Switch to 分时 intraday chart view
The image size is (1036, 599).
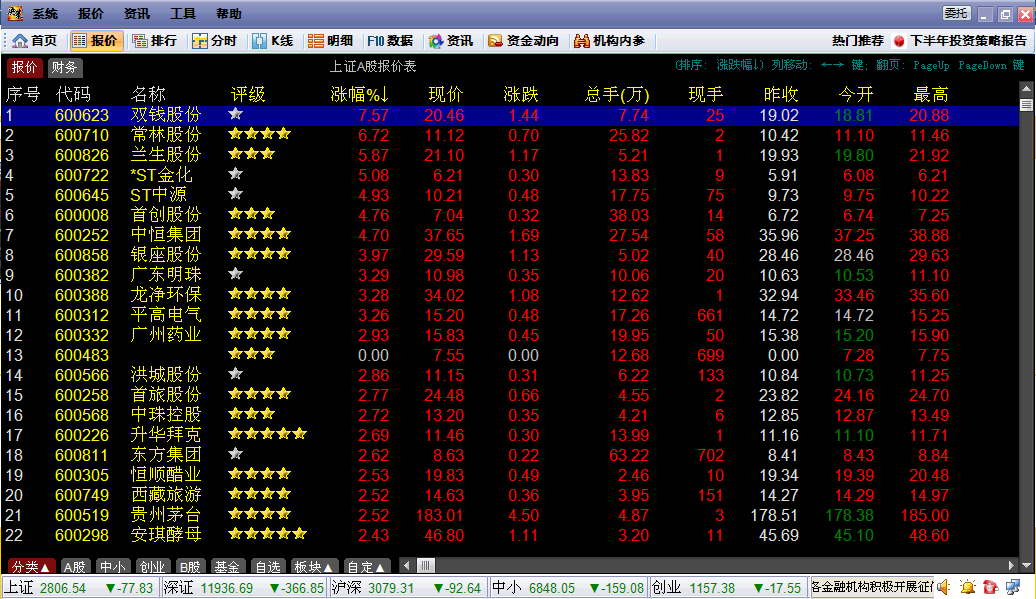click(x=215, y=41)
